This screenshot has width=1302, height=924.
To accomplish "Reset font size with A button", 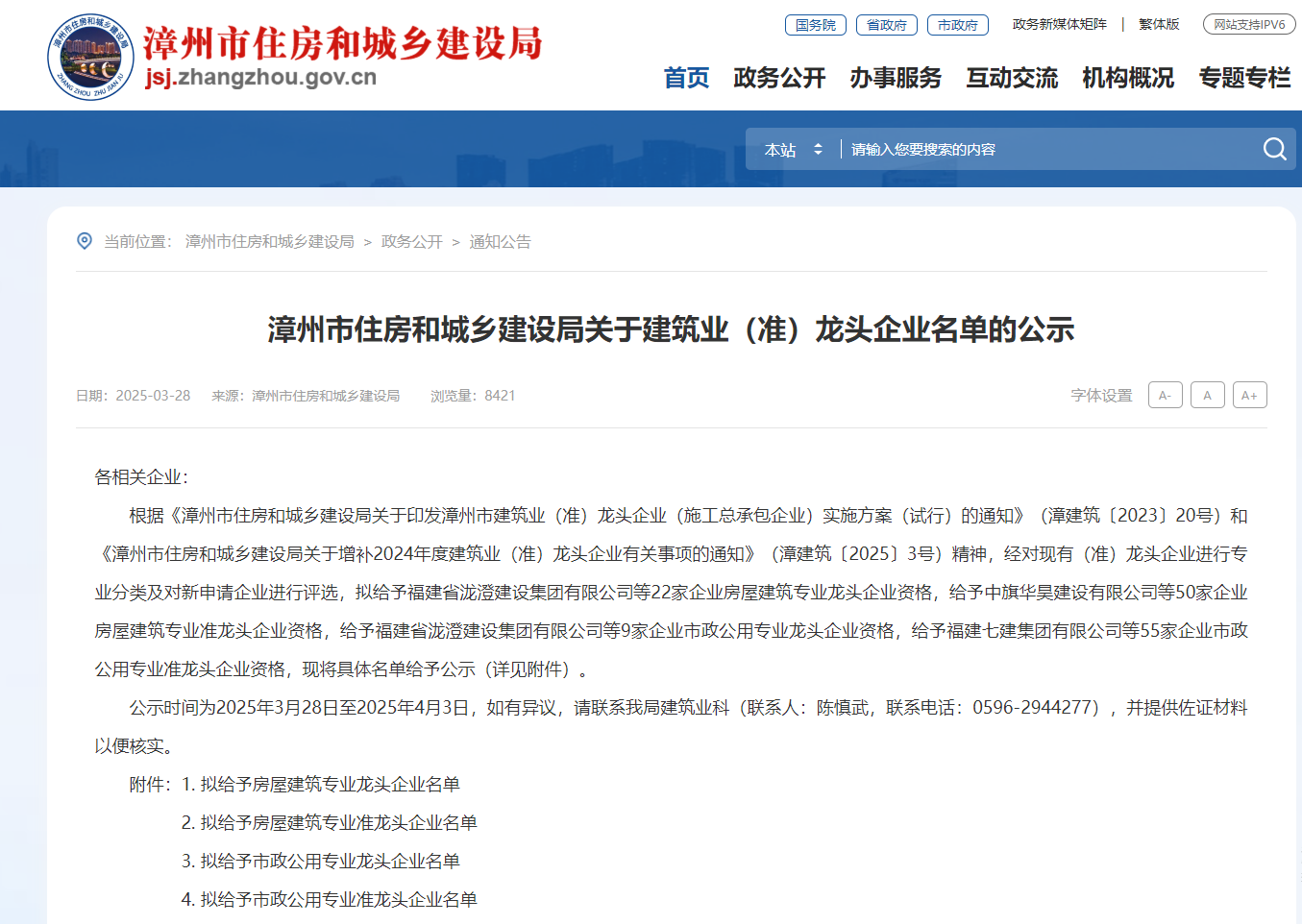I will click(1208, 395).
